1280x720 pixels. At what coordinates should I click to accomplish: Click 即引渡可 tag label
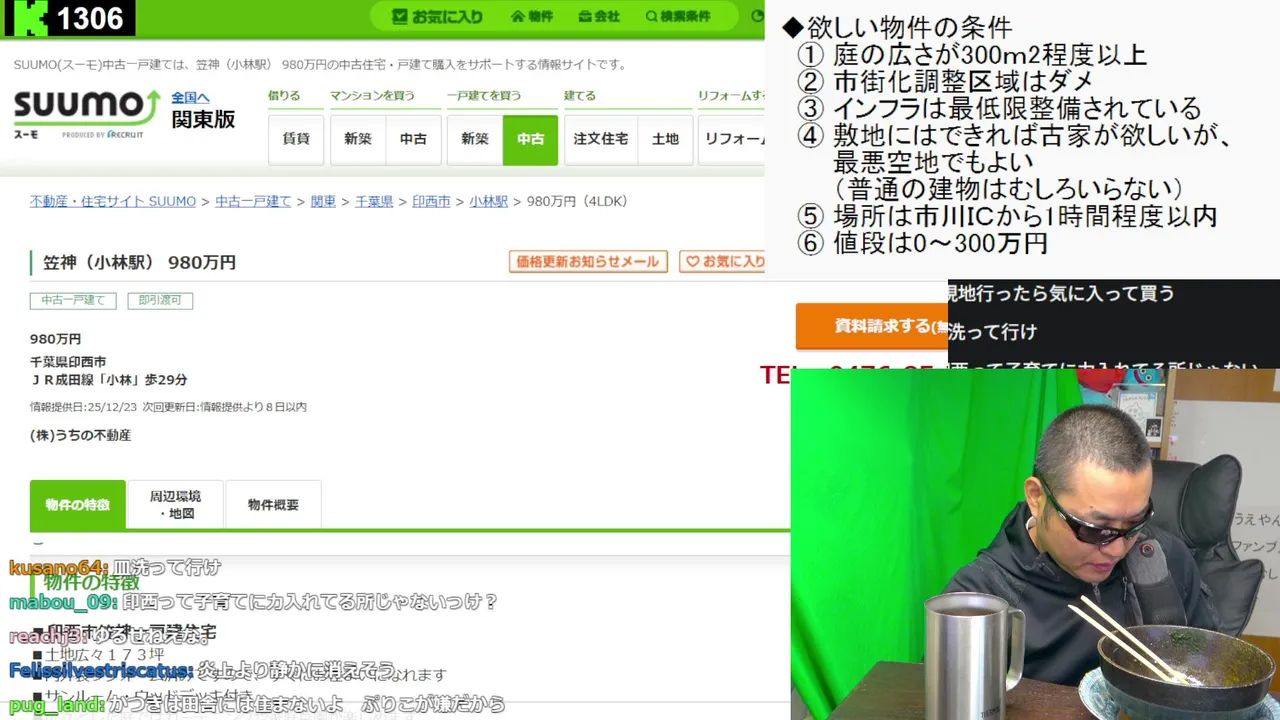click(x=160, y=300)
